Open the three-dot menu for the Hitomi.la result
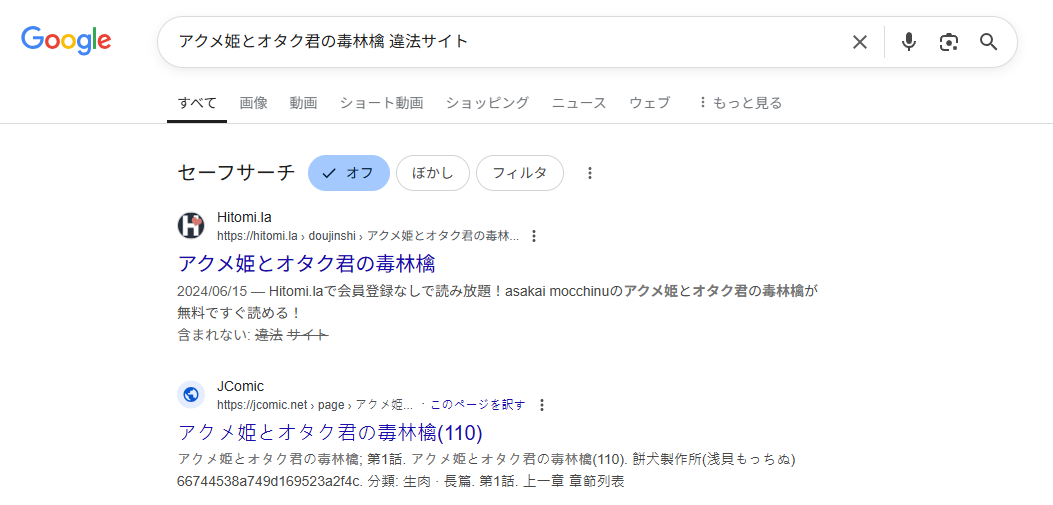1053x505 pixels. pyautogui.click(x=534, y=236)
